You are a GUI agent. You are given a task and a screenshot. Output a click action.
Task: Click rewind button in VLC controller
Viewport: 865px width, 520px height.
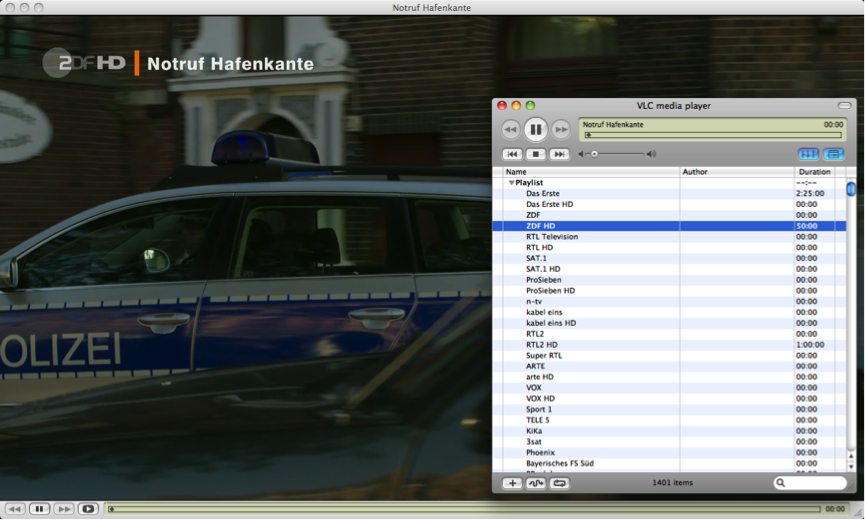click(x=510, y=130)
